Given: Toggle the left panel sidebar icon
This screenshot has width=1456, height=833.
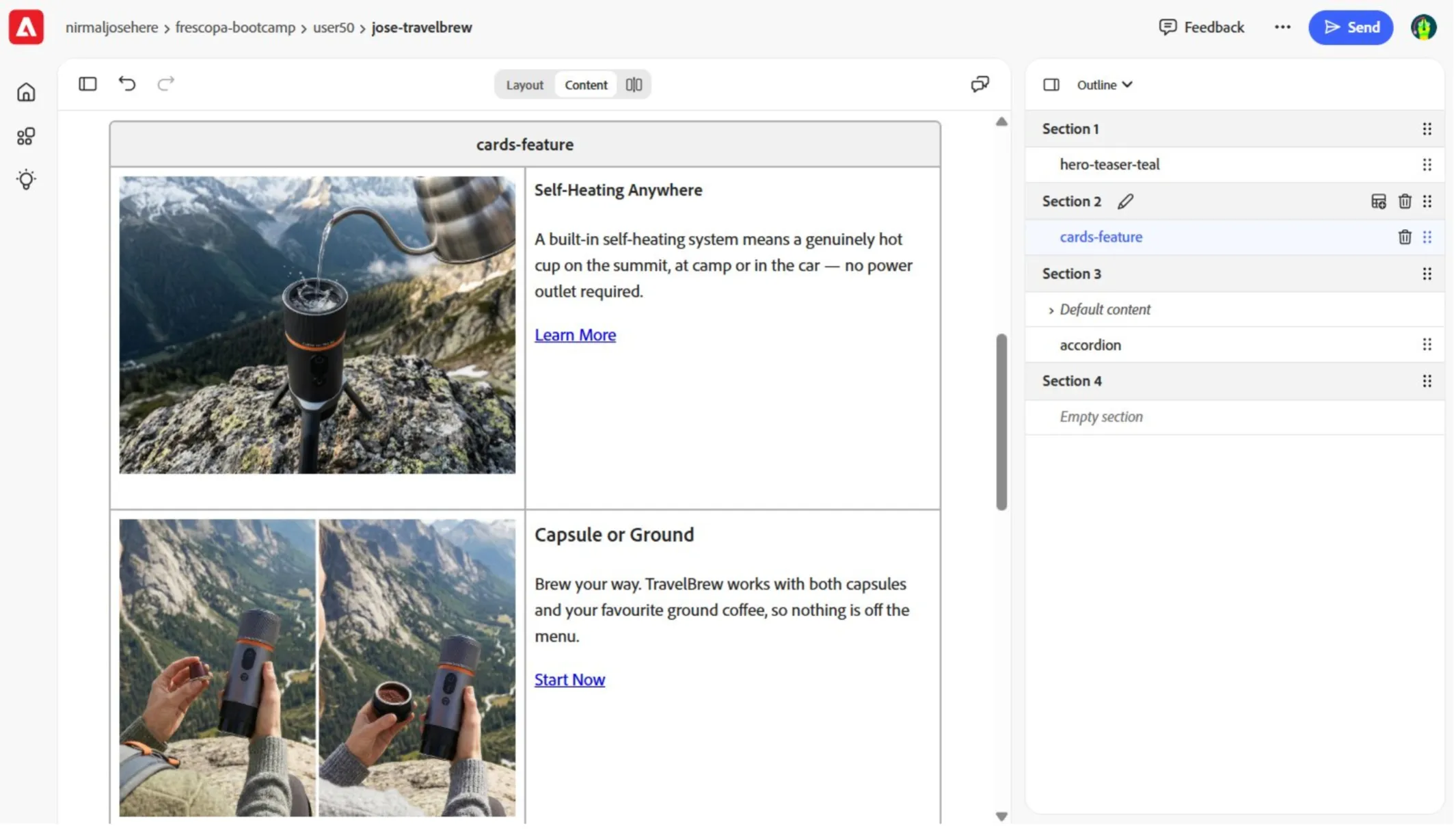Looking at the screenshot, I should [87, 84].
